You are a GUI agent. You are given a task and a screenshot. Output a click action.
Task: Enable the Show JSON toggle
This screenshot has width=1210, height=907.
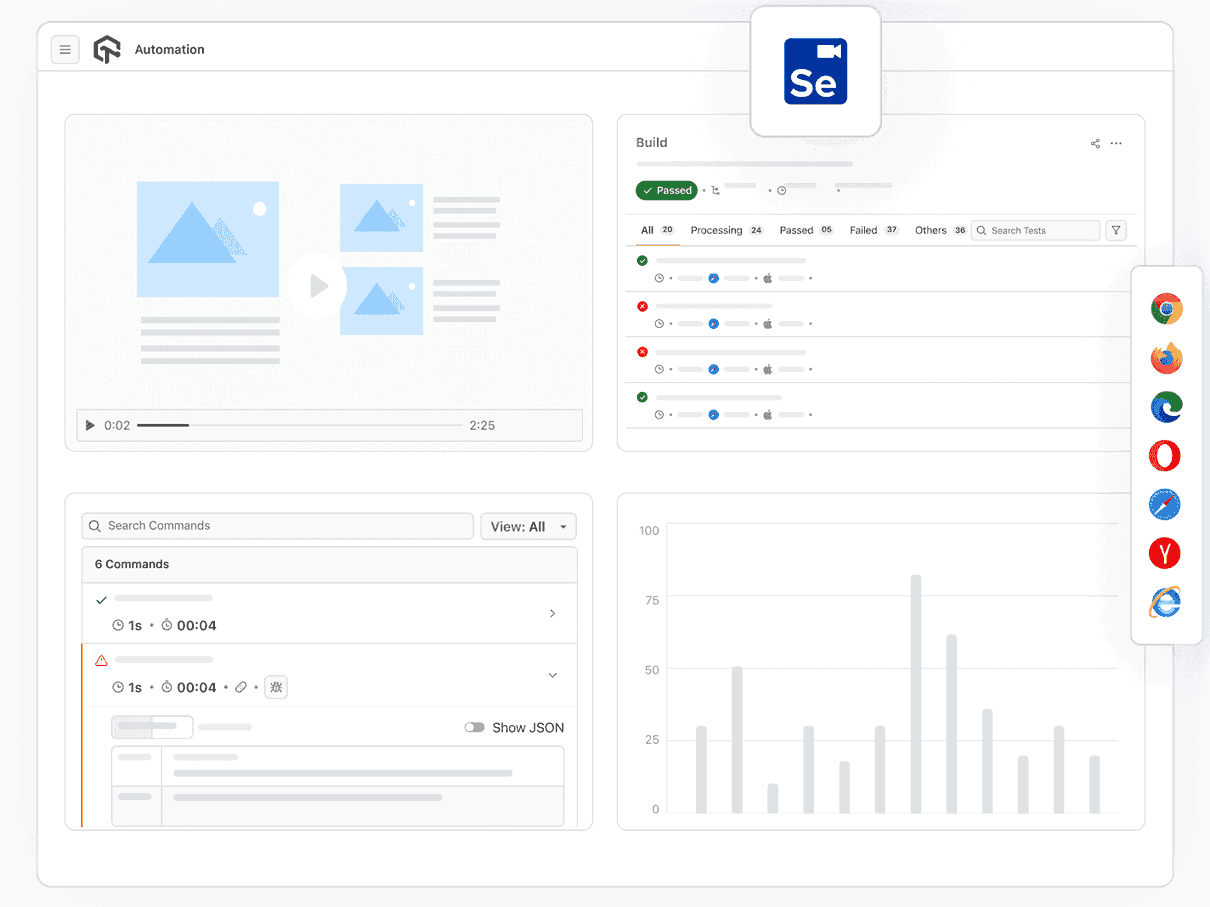tap(474, 728)
